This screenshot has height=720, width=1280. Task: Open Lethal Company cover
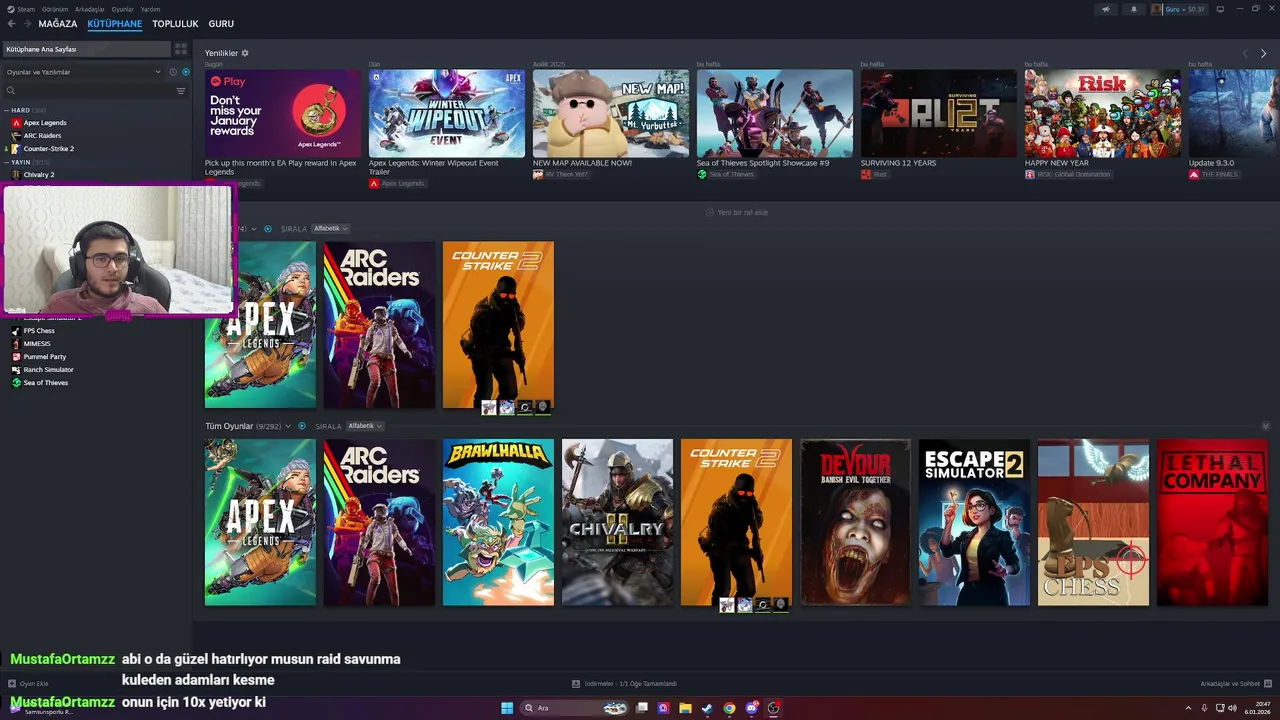click(1212, 522)
